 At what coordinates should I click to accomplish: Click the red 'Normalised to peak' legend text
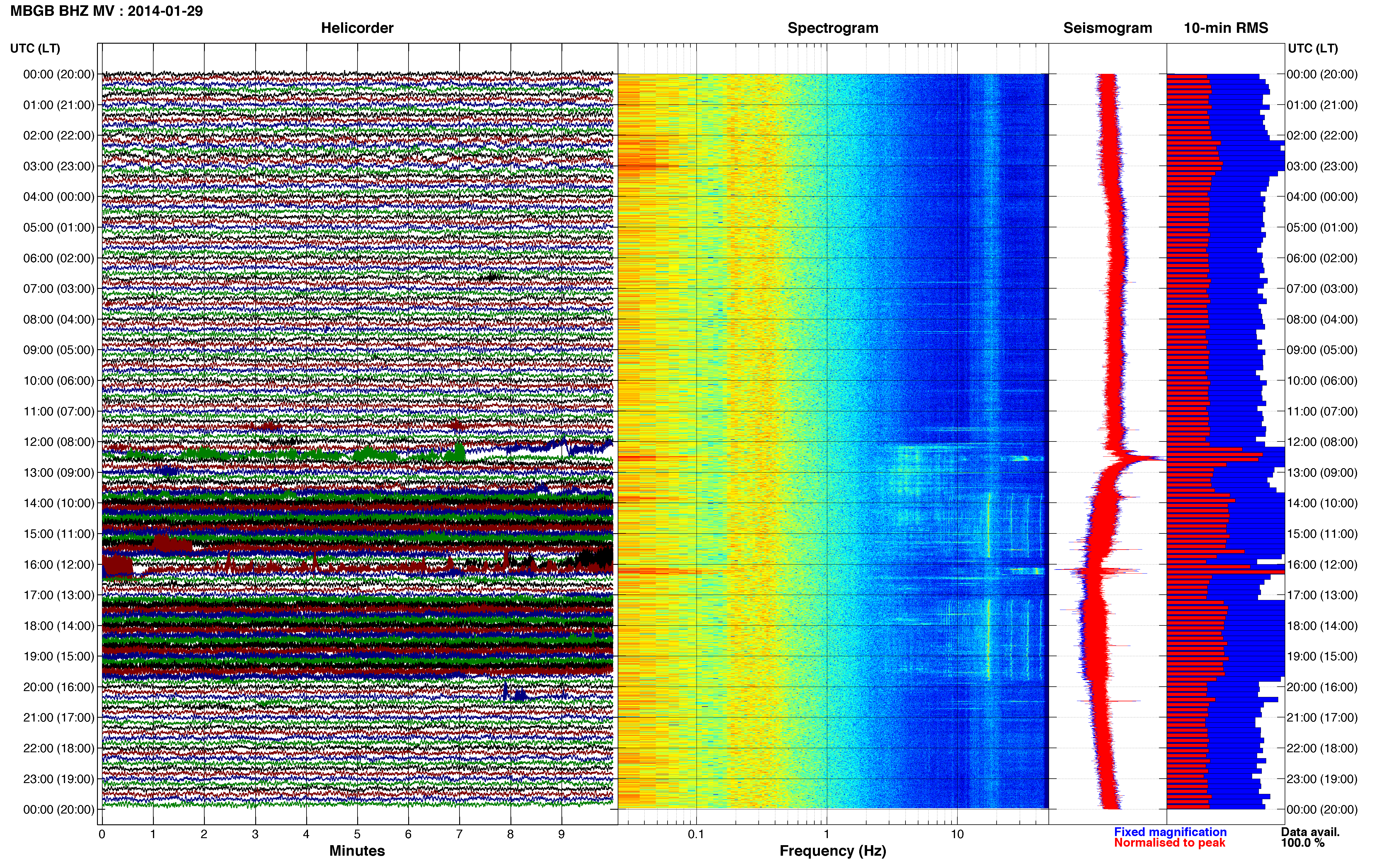pyautogui.click(x=1169, y=843)
